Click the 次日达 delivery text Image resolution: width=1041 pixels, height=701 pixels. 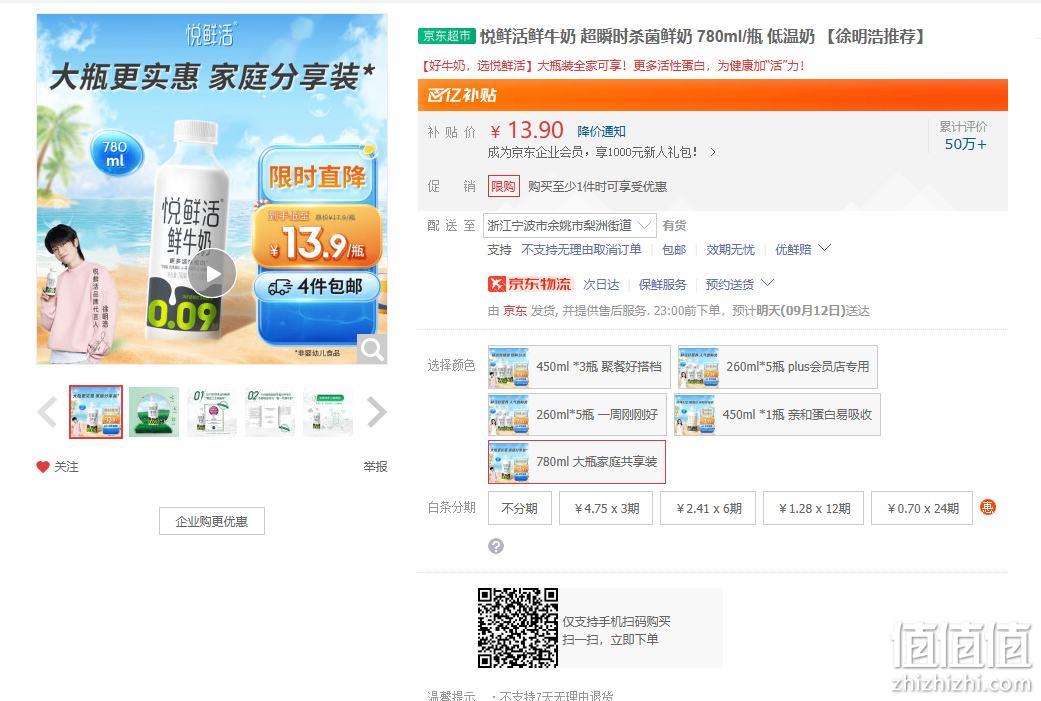pyautogui.click(x=601, y=285)
